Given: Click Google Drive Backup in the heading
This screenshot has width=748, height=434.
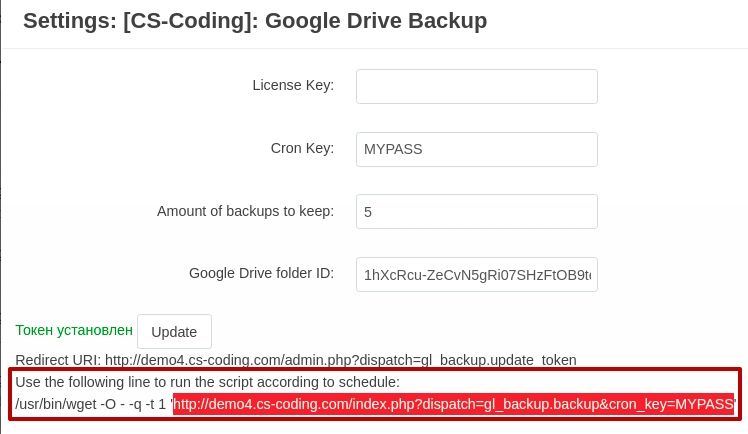Looking at the screenshot, I should [376, 21].
